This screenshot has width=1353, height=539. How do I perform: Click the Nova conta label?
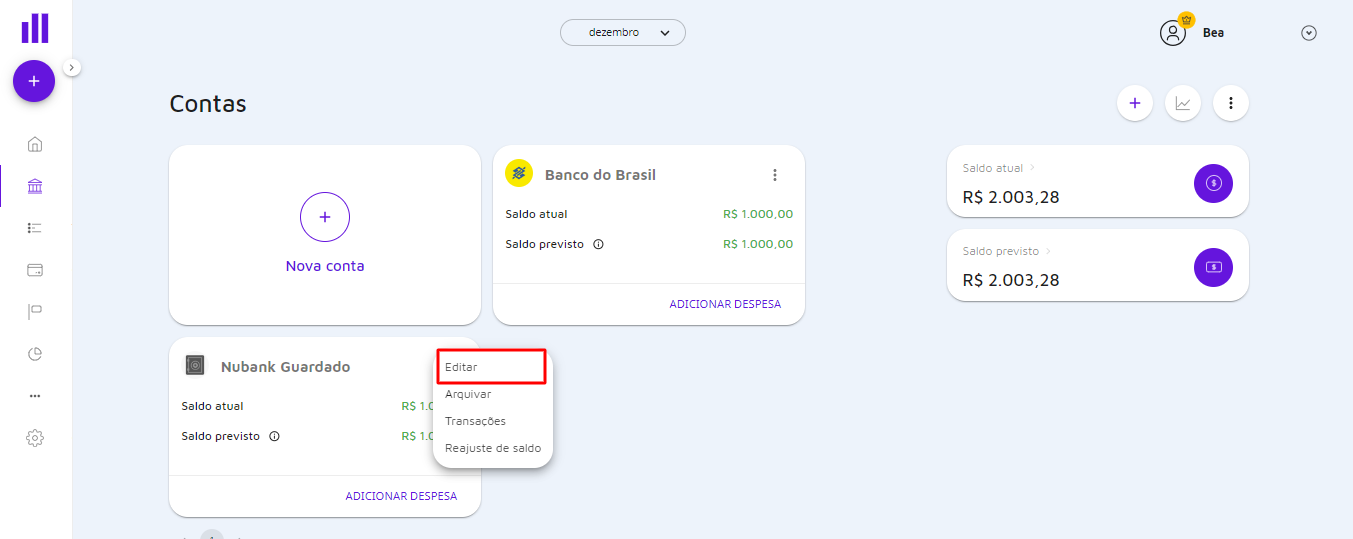[325, 266]
